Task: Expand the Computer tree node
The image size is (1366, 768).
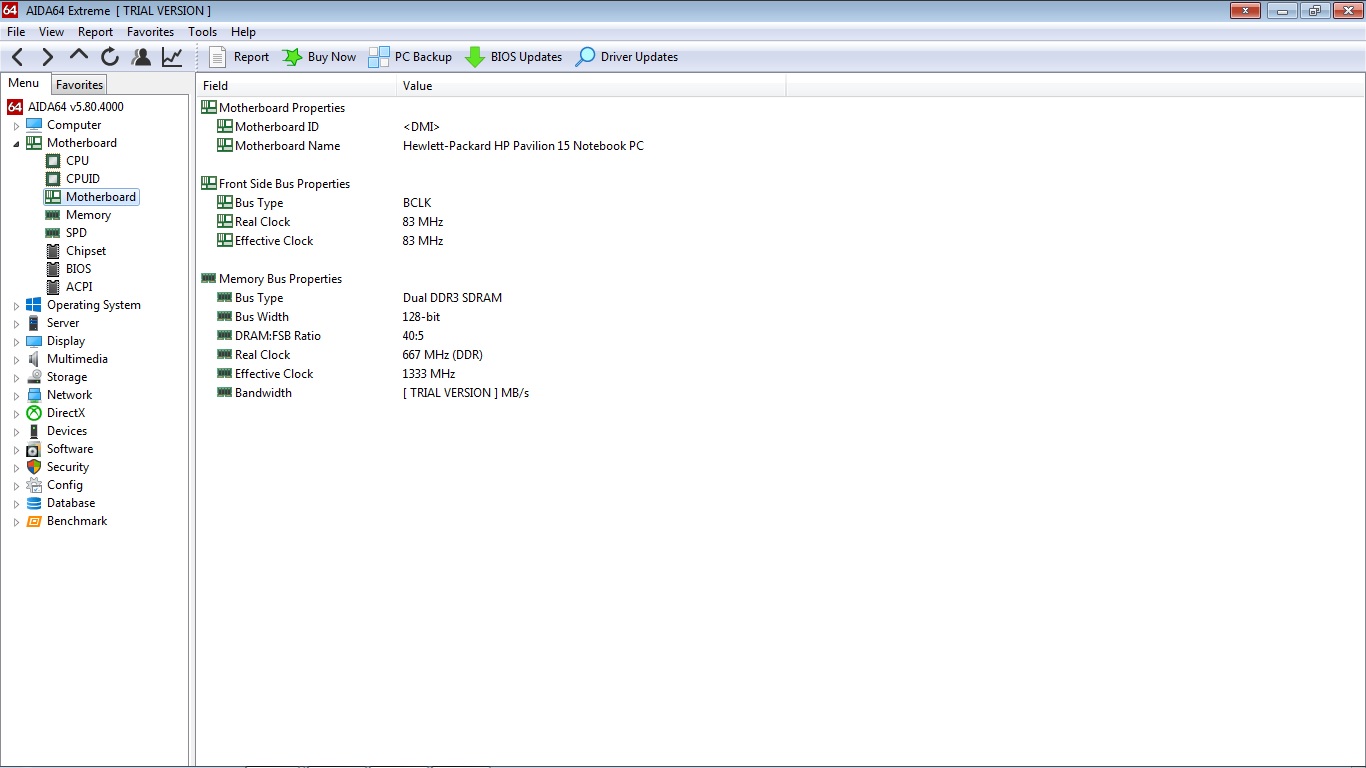Action: [x=16, y=126]
